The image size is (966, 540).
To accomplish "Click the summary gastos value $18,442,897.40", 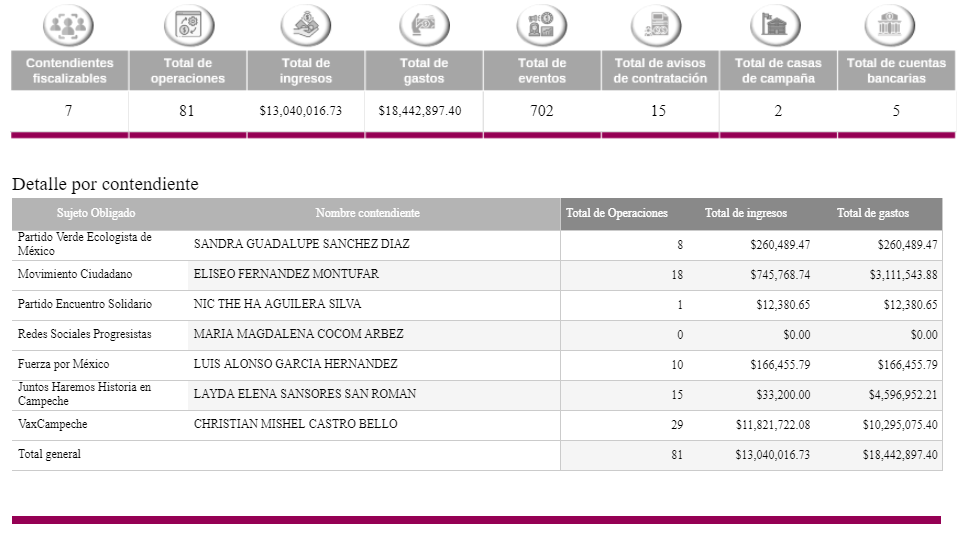I will click(x=420, y=111).
